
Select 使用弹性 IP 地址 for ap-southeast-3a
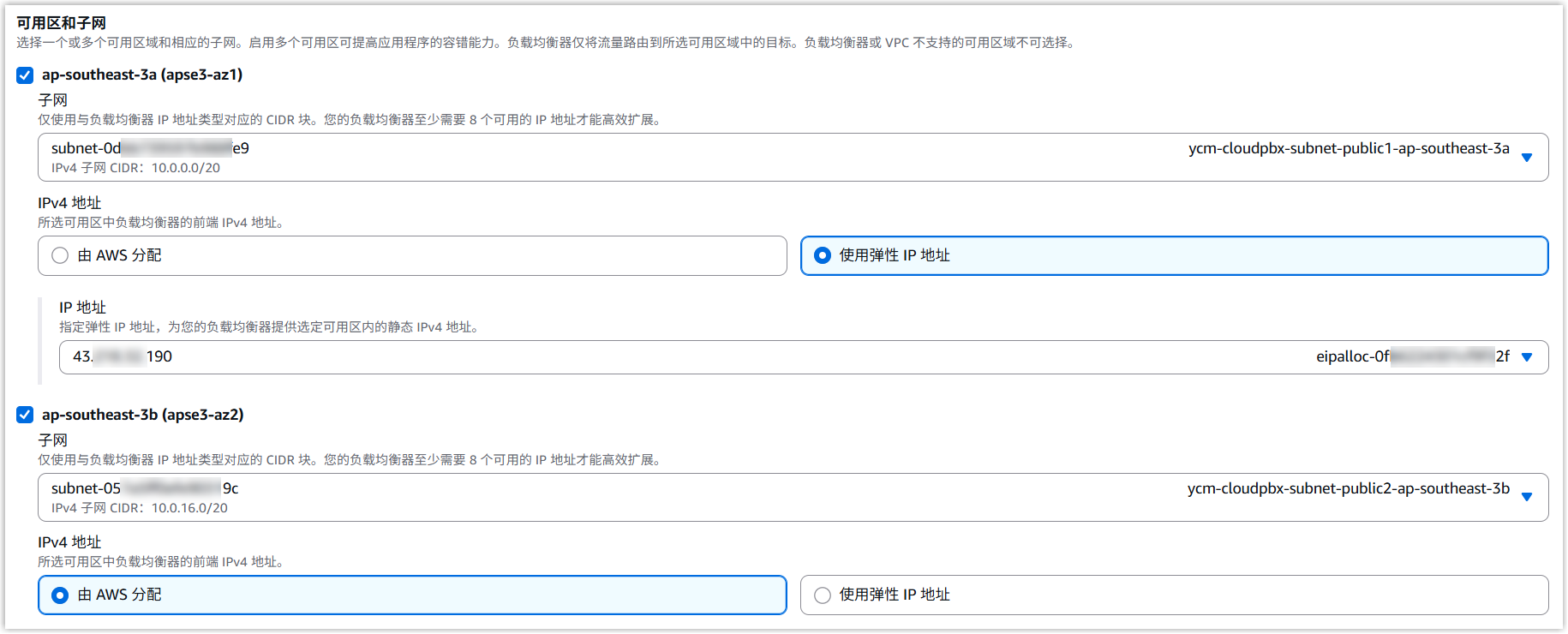[x=823, y=255]
